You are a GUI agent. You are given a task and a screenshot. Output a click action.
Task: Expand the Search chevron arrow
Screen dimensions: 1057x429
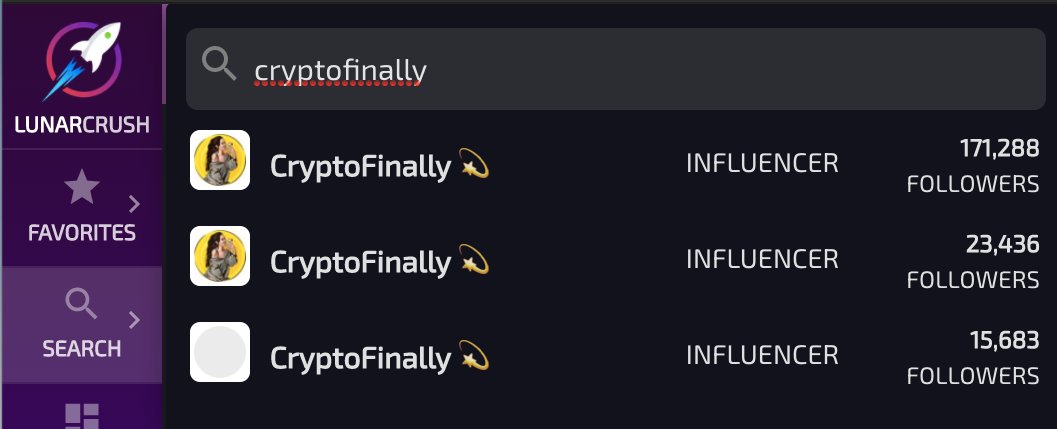tap(134, 320)
